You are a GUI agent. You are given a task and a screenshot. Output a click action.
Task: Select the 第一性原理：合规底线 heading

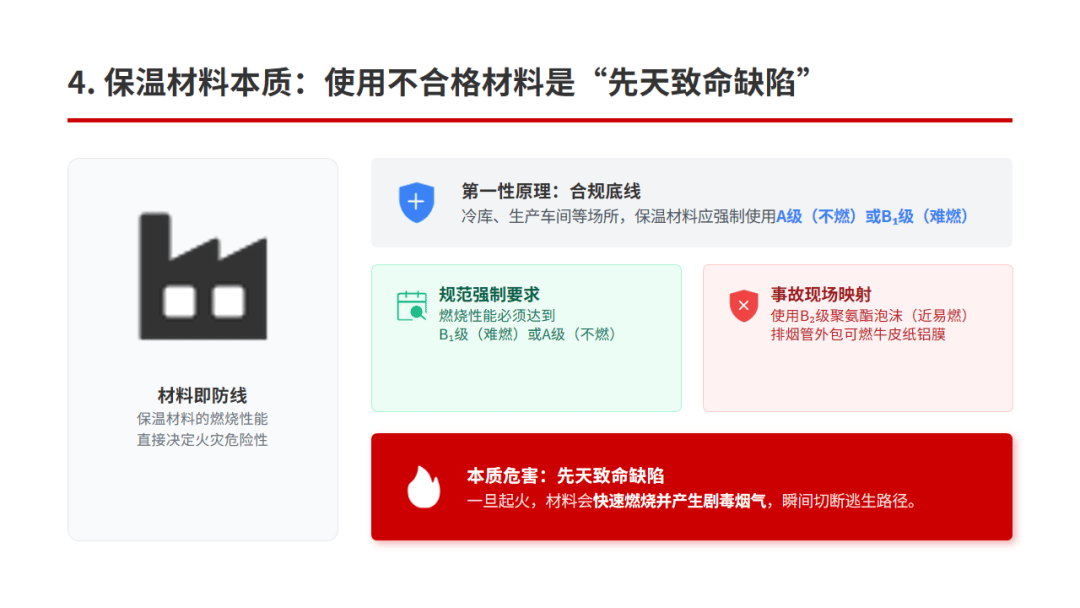pyautogui.click(x=551, y=191)
